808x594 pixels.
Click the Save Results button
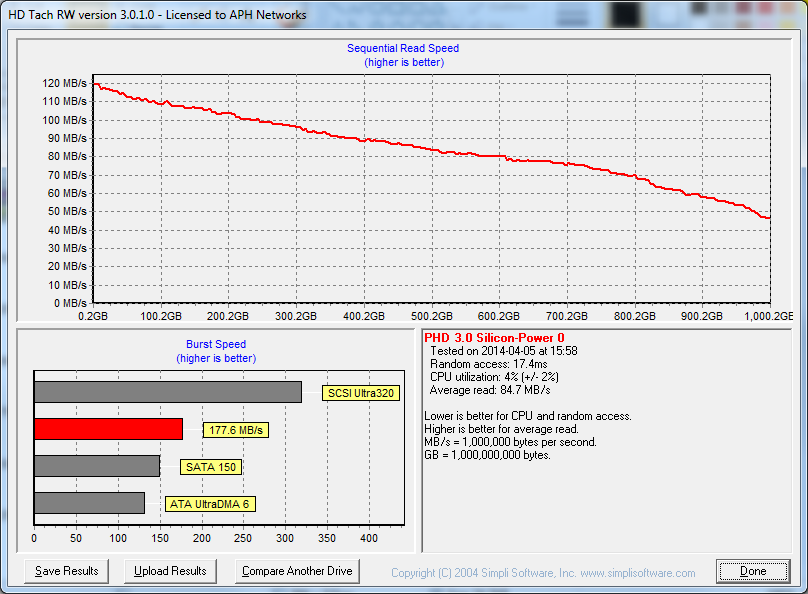[67, 571]
